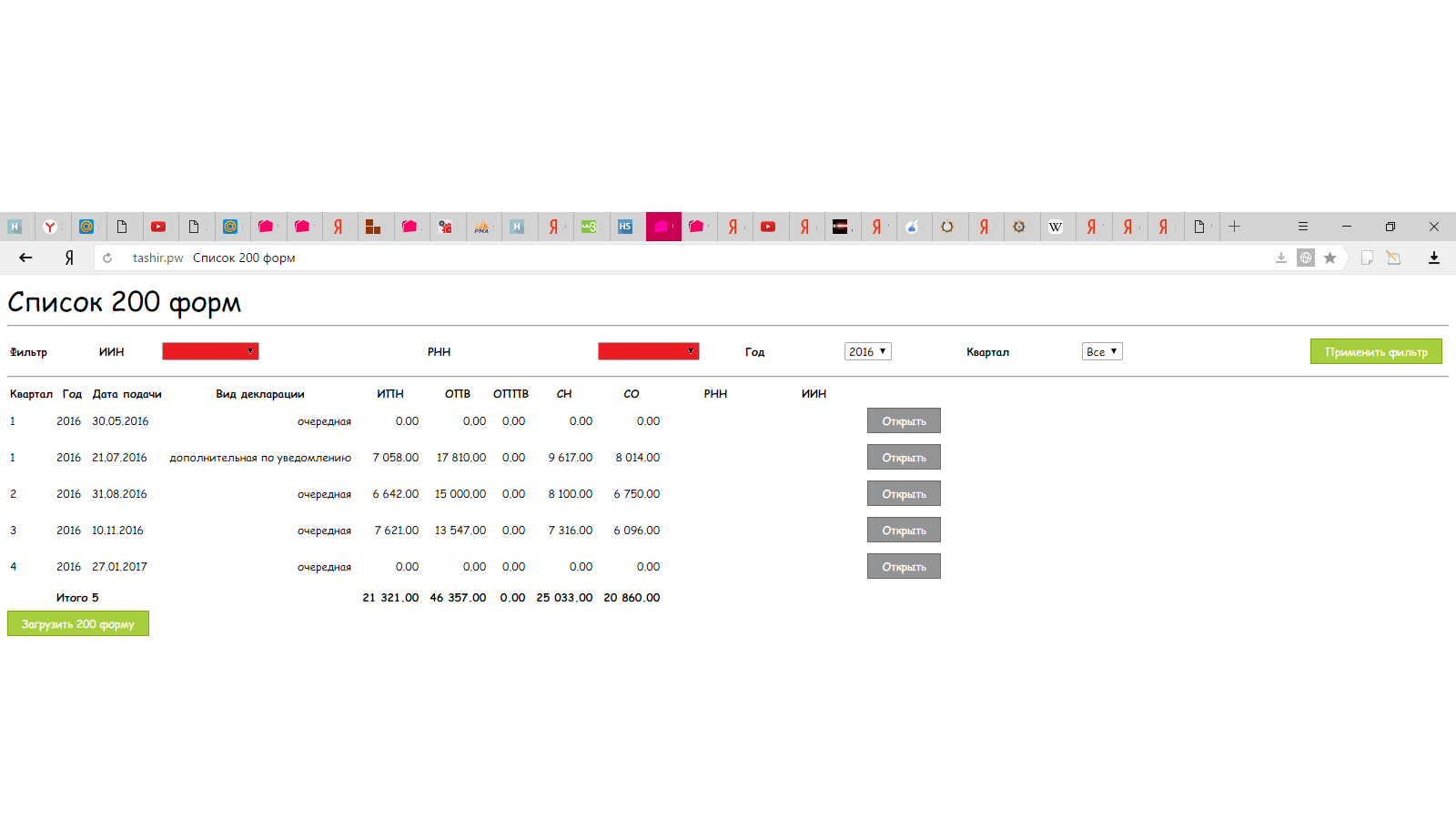Click the text дополнительная по уведомлению
Viewport: 1456px width, 819px height.
pyautogui.click(x=260, y=458)
